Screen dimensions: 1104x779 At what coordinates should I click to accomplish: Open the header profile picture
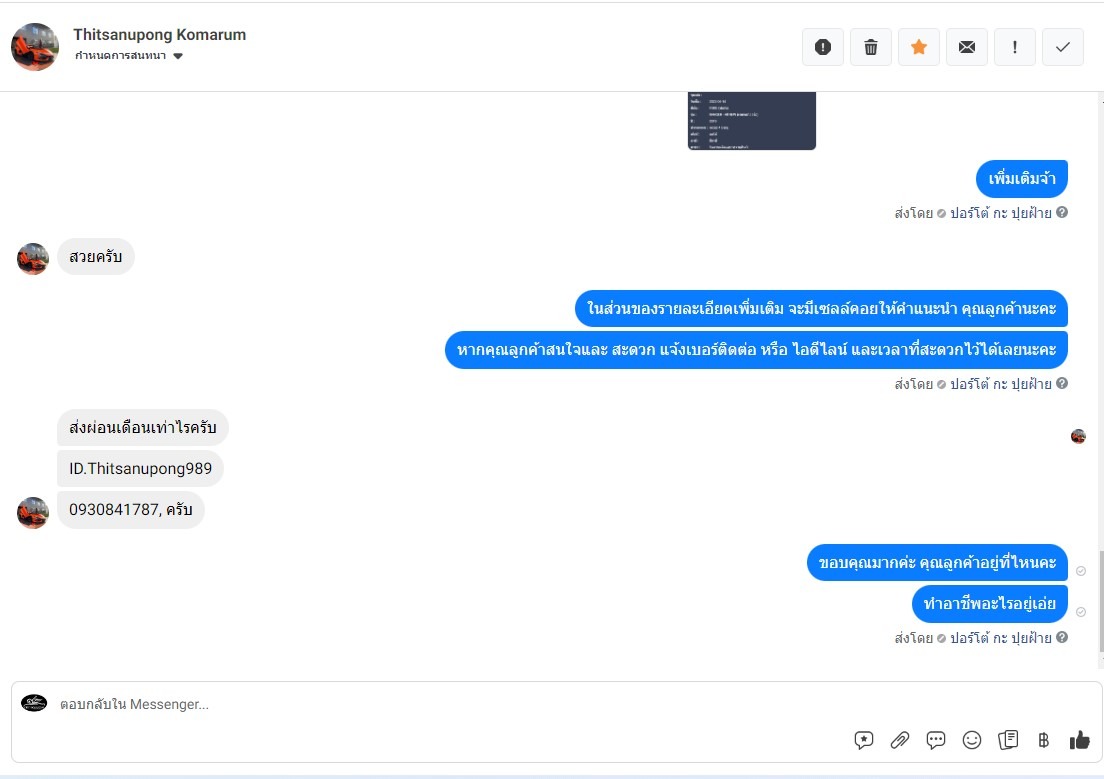[x=34, y=47]
